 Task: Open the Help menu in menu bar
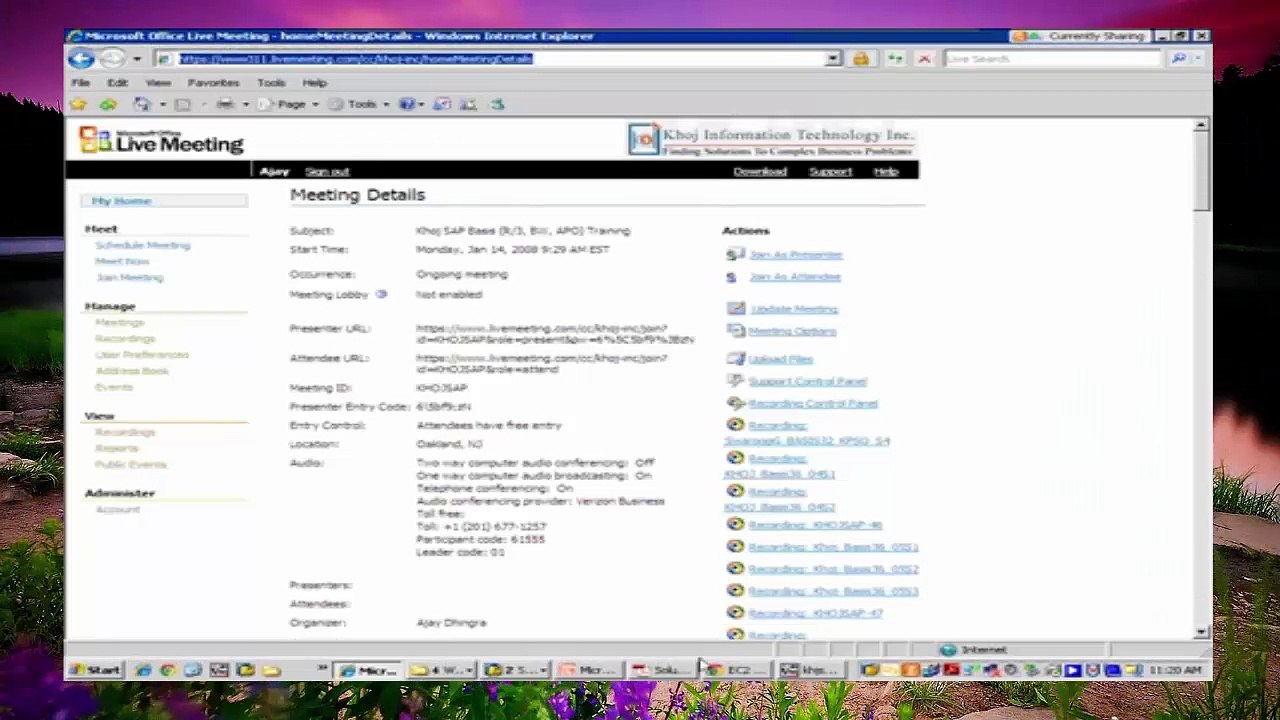(315, 83)
